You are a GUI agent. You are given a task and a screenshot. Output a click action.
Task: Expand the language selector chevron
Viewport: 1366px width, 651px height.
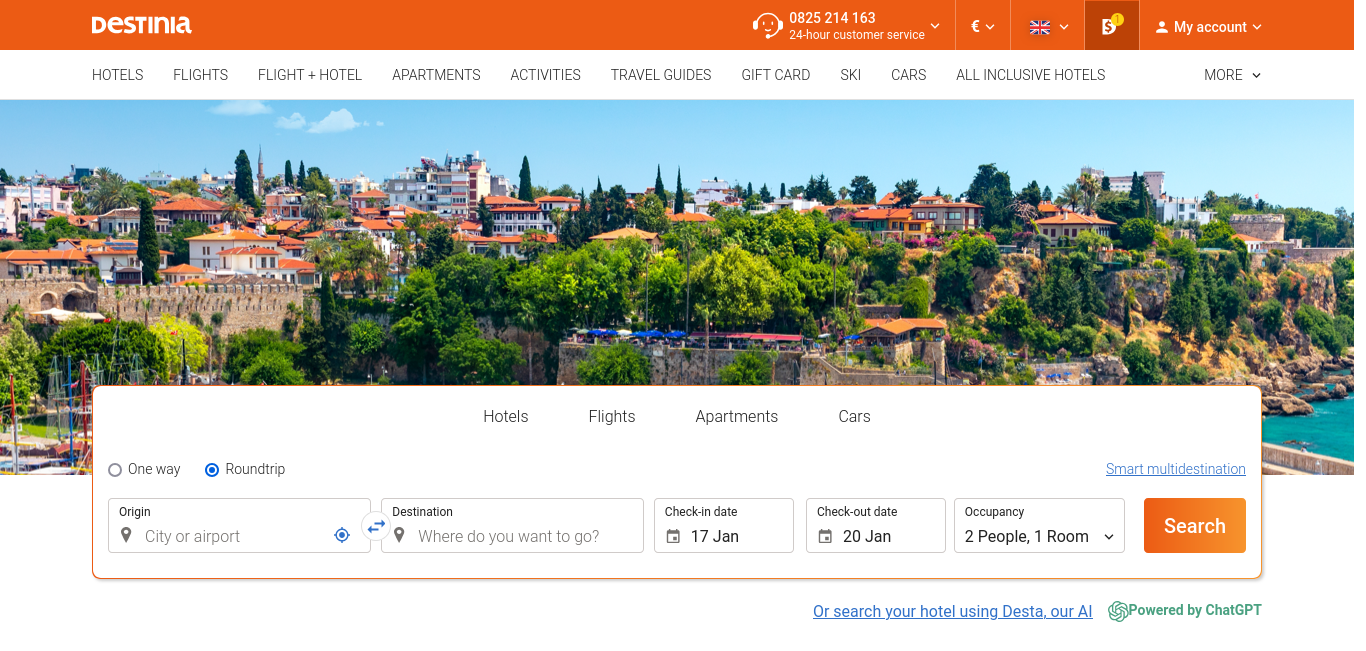click(x=1064, y=27)
